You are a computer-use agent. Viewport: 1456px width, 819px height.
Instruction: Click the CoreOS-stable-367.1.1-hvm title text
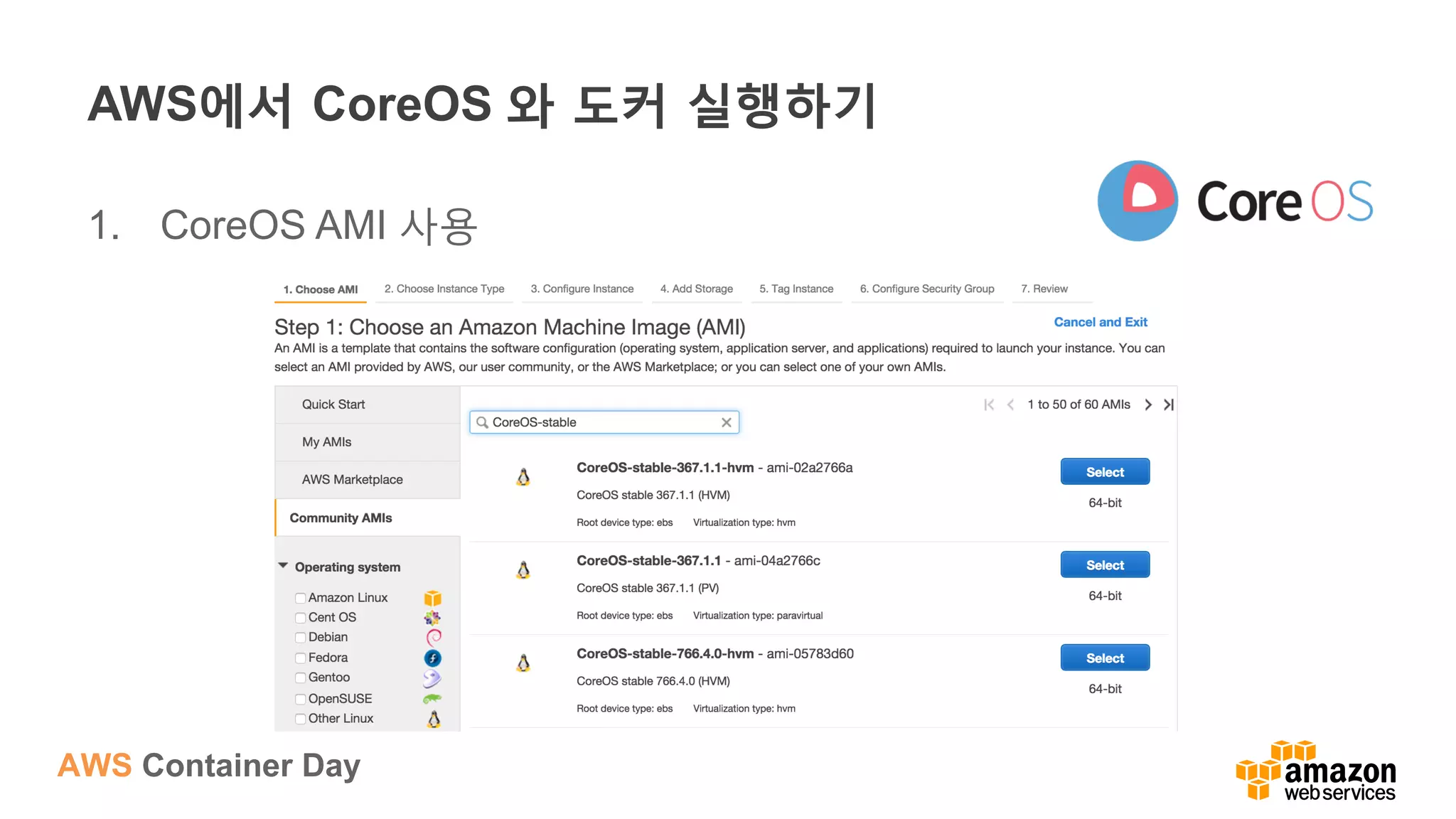(665, 468)
